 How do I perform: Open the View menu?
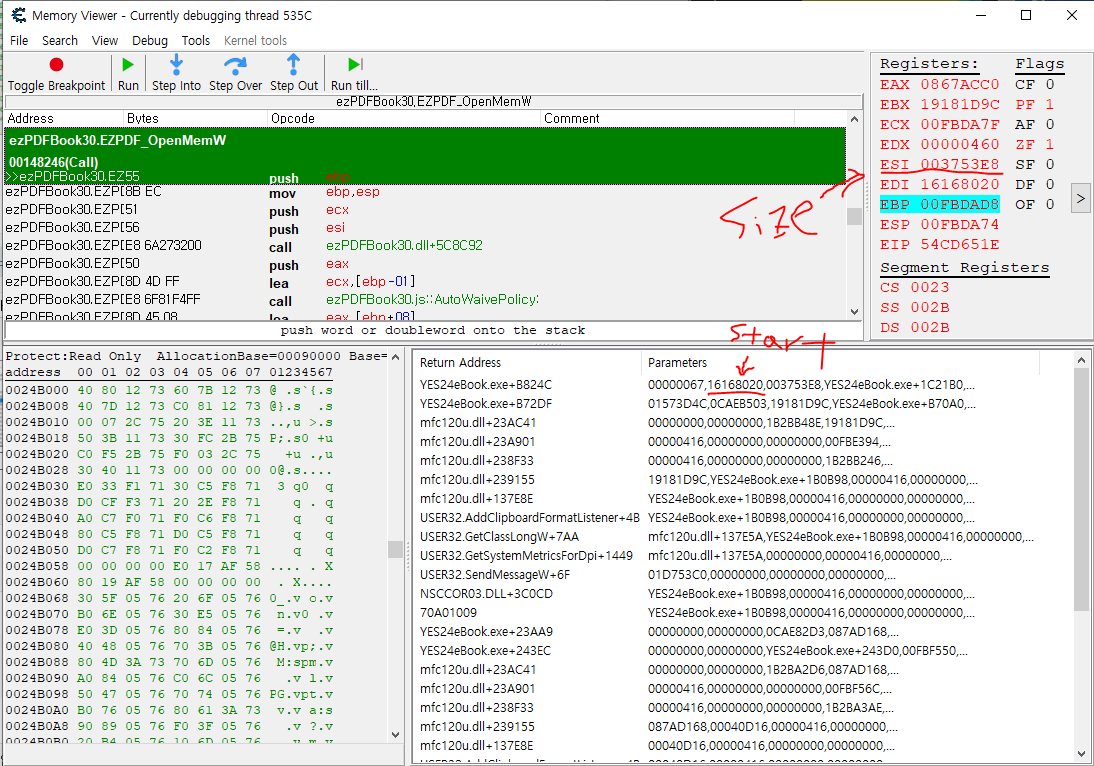pos(105,40)
